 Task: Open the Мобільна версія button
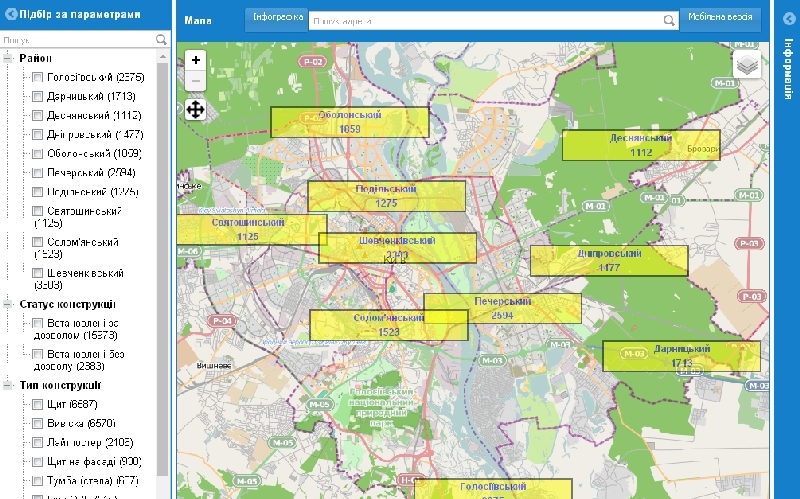click(720, 19)
